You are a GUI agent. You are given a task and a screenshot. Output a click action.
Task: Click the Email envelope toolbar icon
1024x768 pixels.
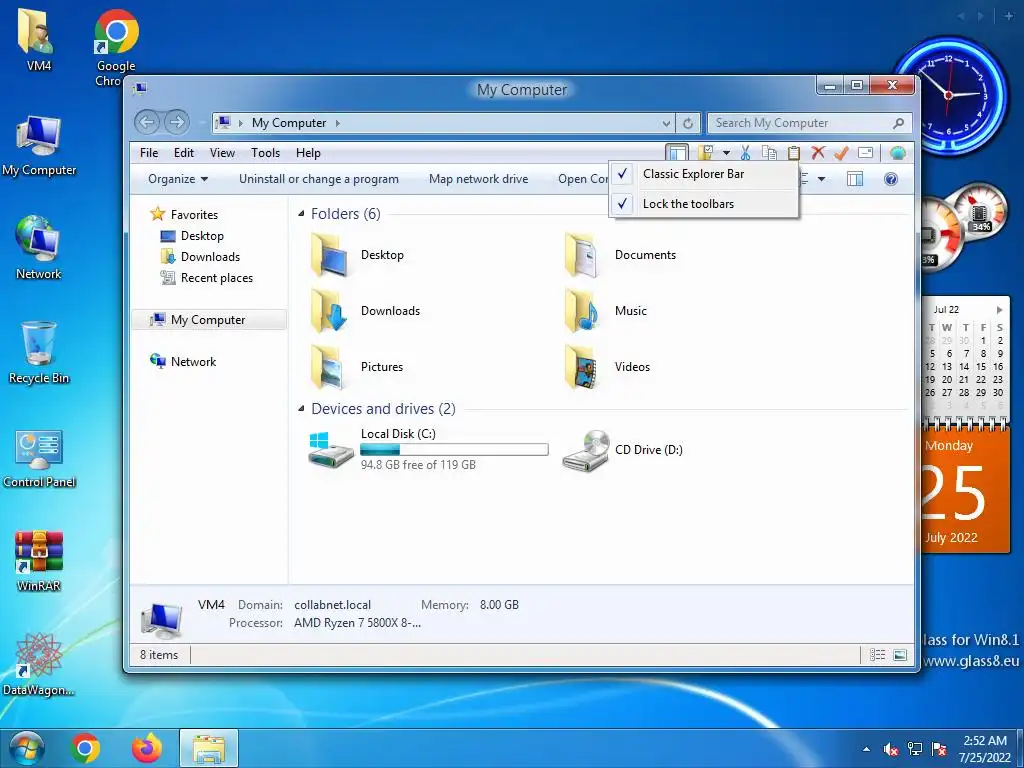865,153
